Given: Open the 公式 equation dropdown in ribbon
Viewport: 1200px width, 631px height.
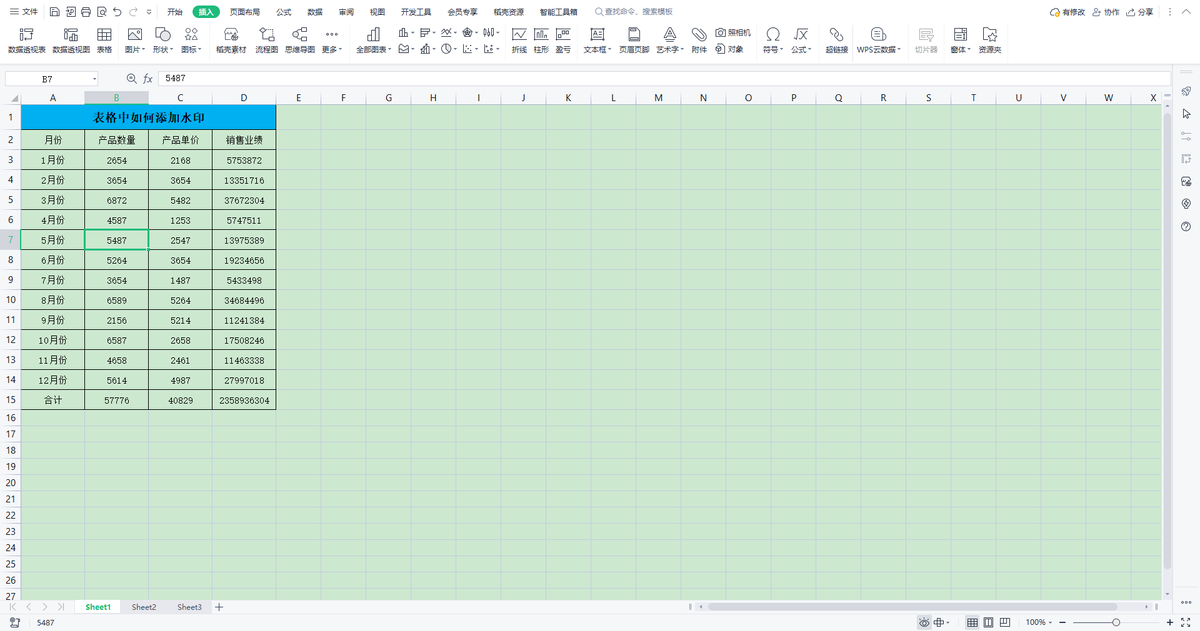Looking at the screenshot, I should [801, 49].
